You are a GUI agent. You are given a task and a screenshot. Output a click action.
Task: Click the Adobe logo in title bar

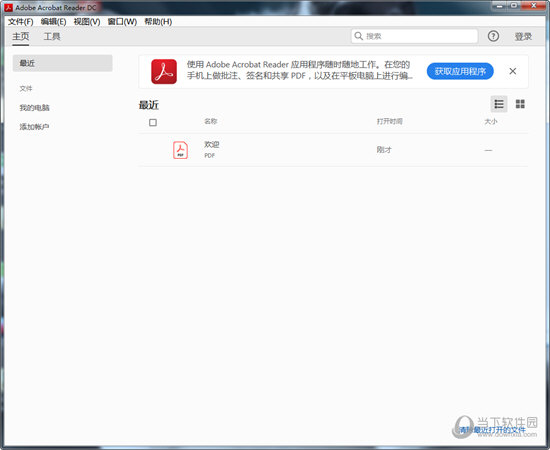(x=8, y=7)
